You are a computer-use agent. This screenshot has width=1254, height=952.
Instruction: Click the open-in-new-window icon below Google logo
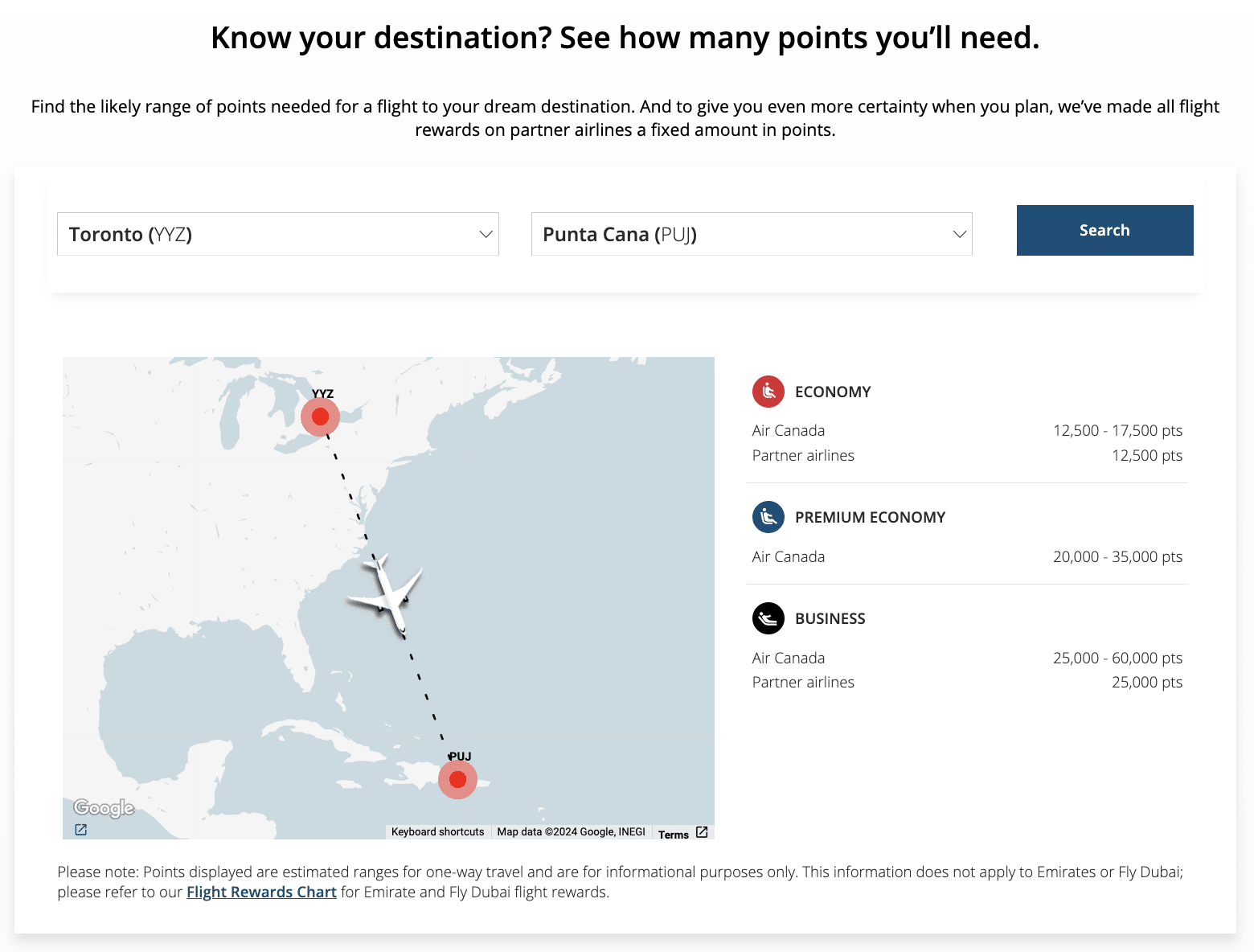81,830
